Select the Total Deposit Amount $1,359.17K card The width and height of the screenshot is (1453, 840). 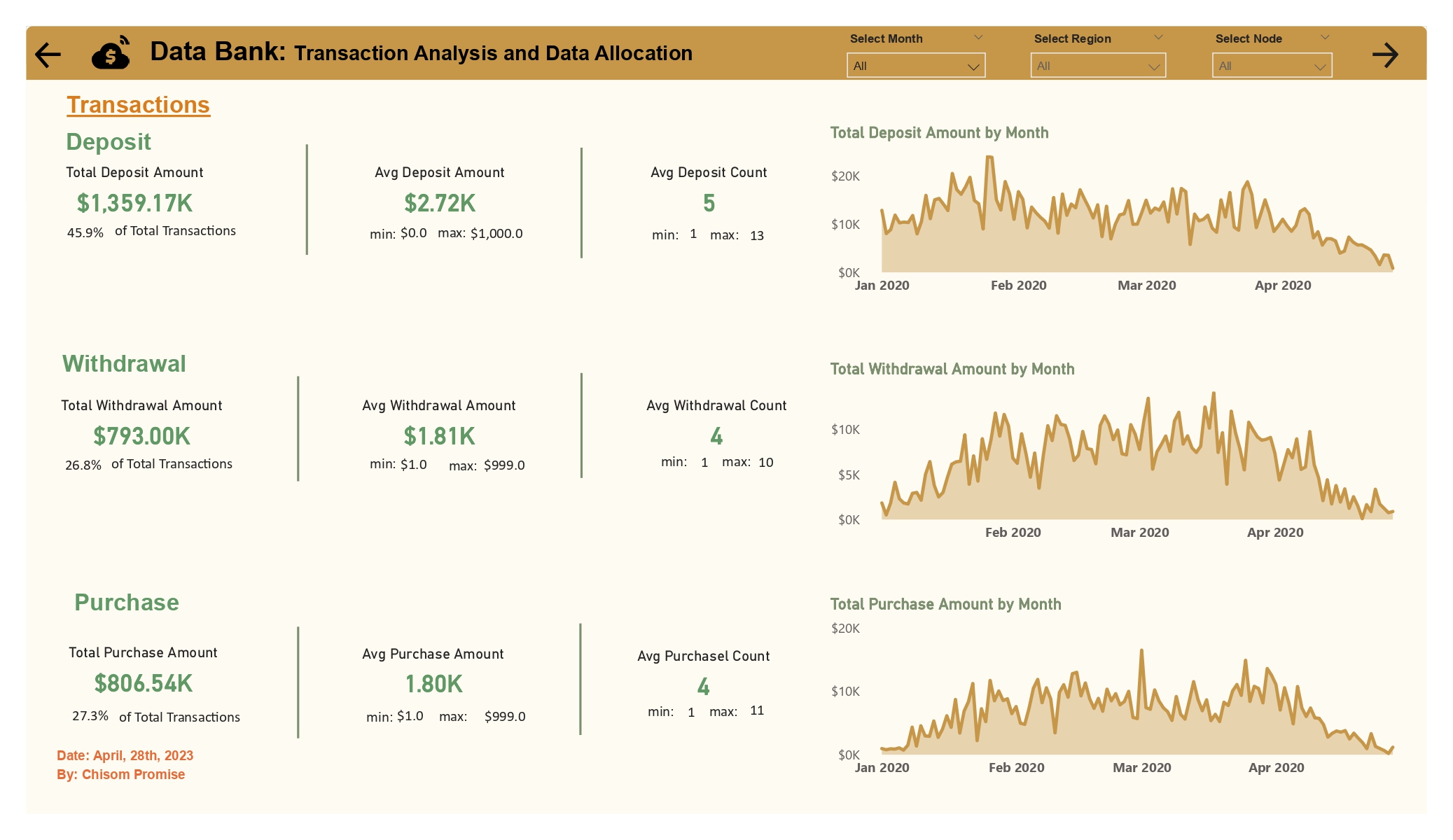tap(134, 203)
